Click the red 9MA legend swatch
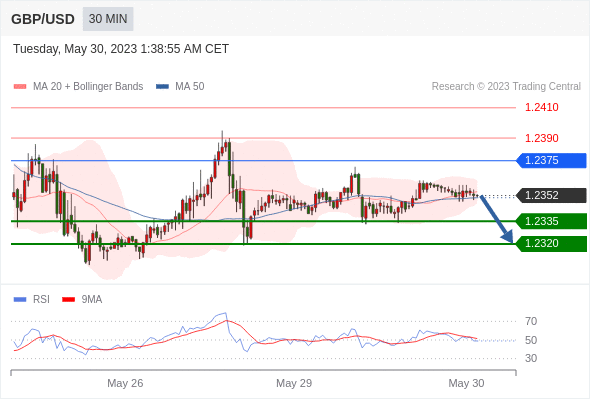590x400 pixels. coord(68,300)
